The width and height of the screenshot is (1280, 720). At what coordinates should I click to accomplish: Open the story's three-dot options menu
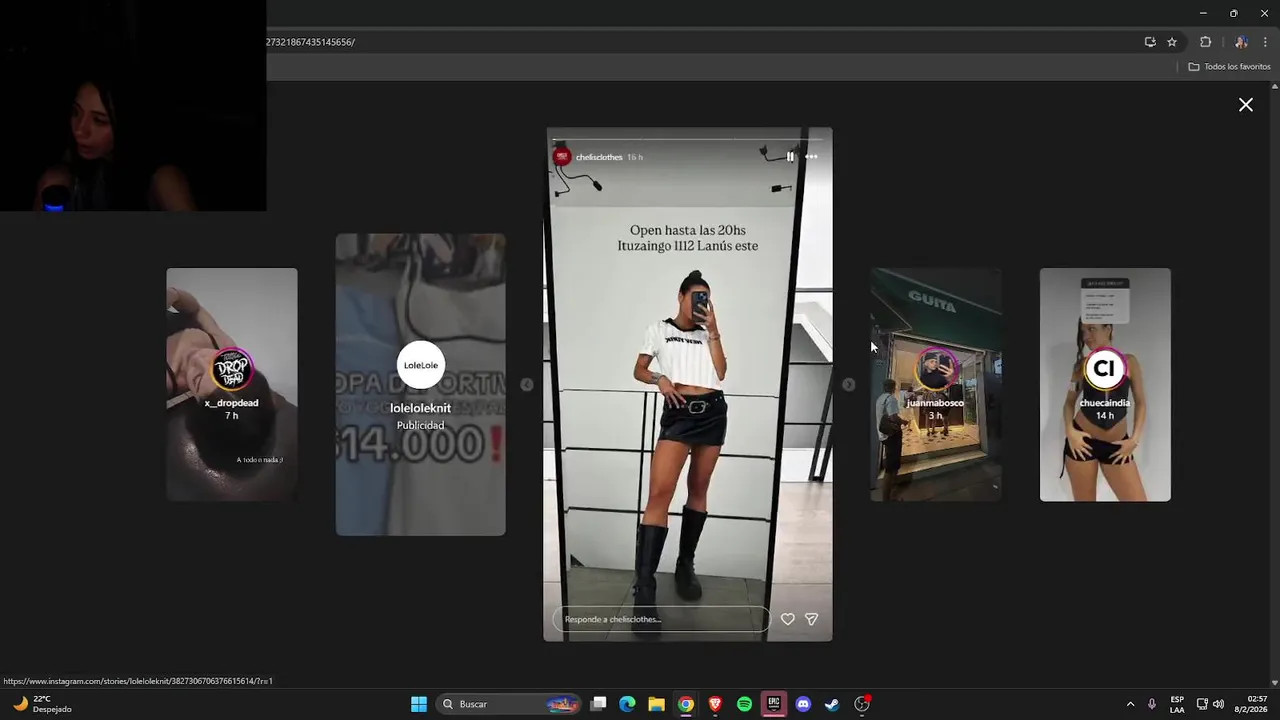click(811, 156)
